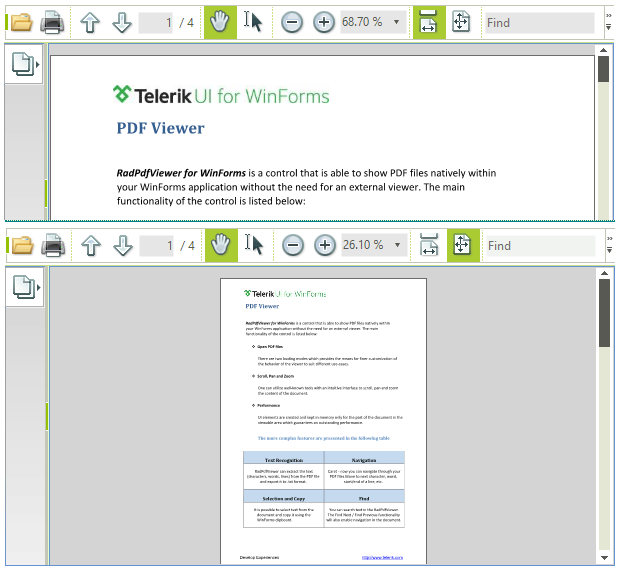This screenshot has width=619, height=569.
Task: Click bottom viewer vertical scrollbar thumb
Action: [604, 313]
